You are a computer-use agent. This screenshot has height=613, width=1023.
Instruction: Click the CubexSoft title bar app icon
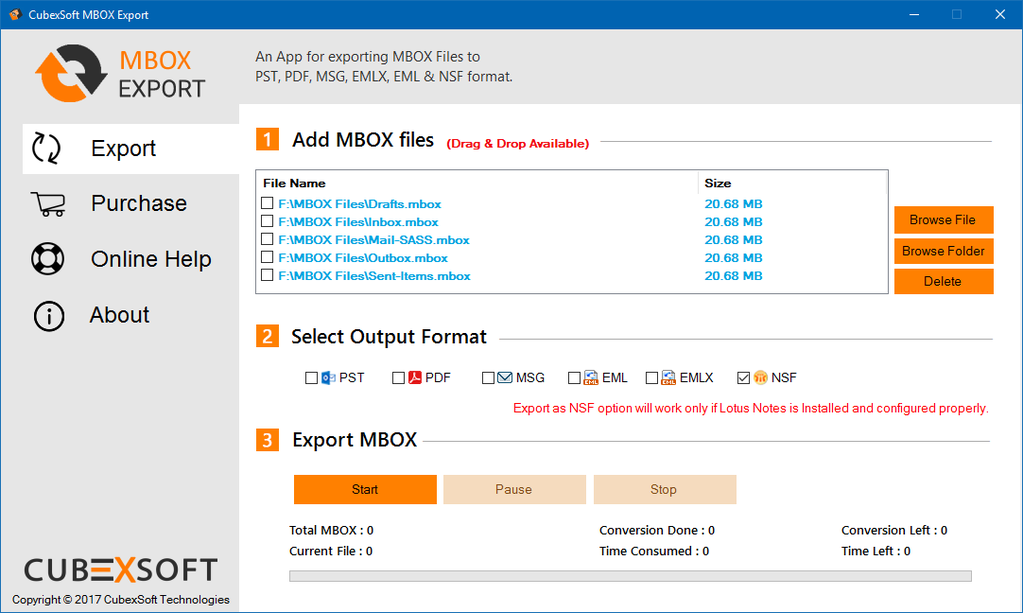pos(15,14)
